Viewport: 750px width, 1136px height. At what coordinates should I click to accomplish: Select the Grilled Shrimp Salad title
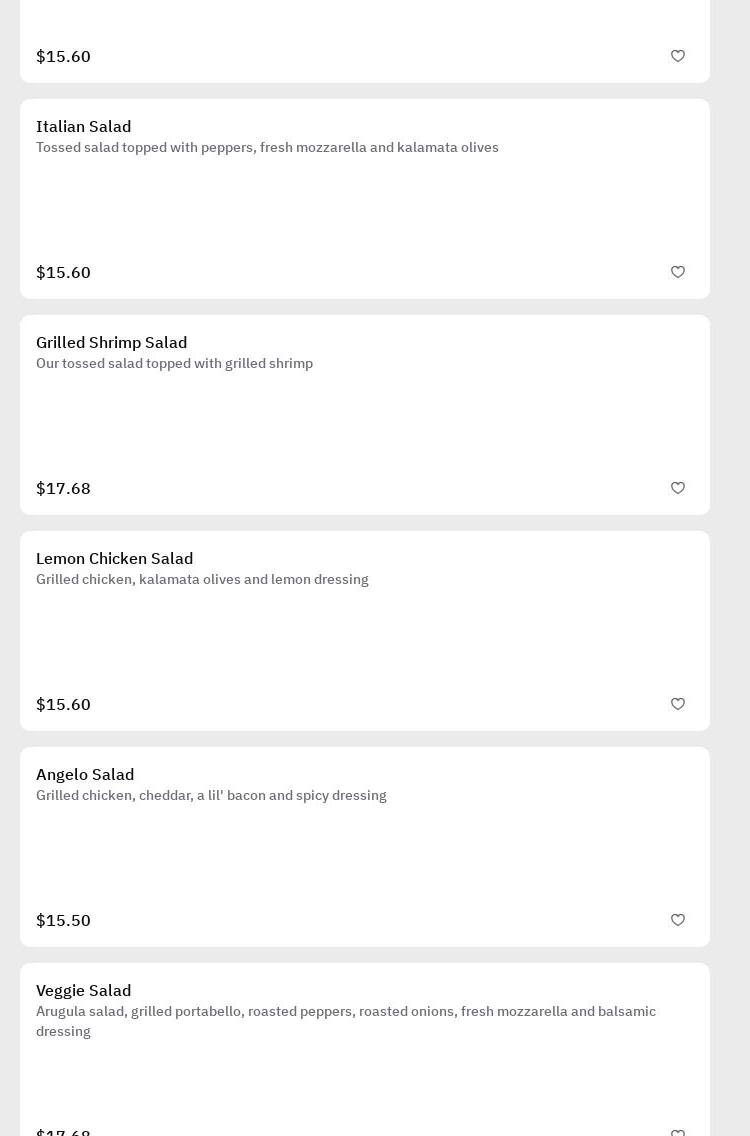tap(112, 343)
